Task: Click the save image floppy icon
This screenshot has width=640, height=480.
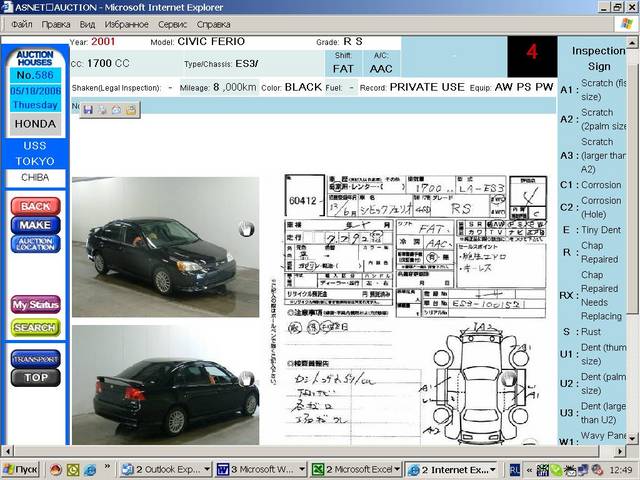Action: tap(88, 110)
